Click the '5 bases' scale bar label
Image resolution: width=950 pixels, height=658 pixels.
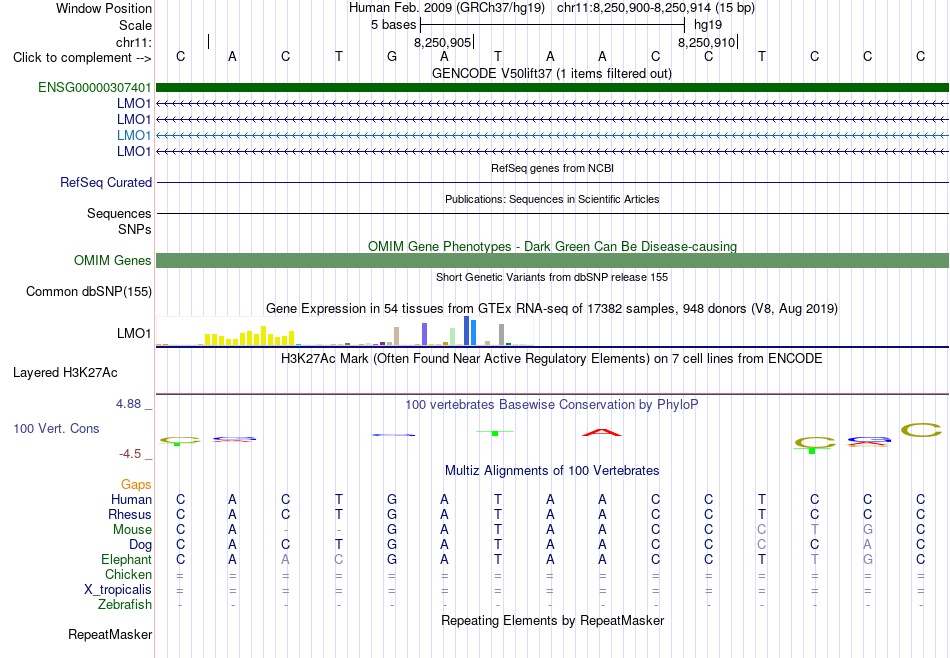click(x=394, y=25)
